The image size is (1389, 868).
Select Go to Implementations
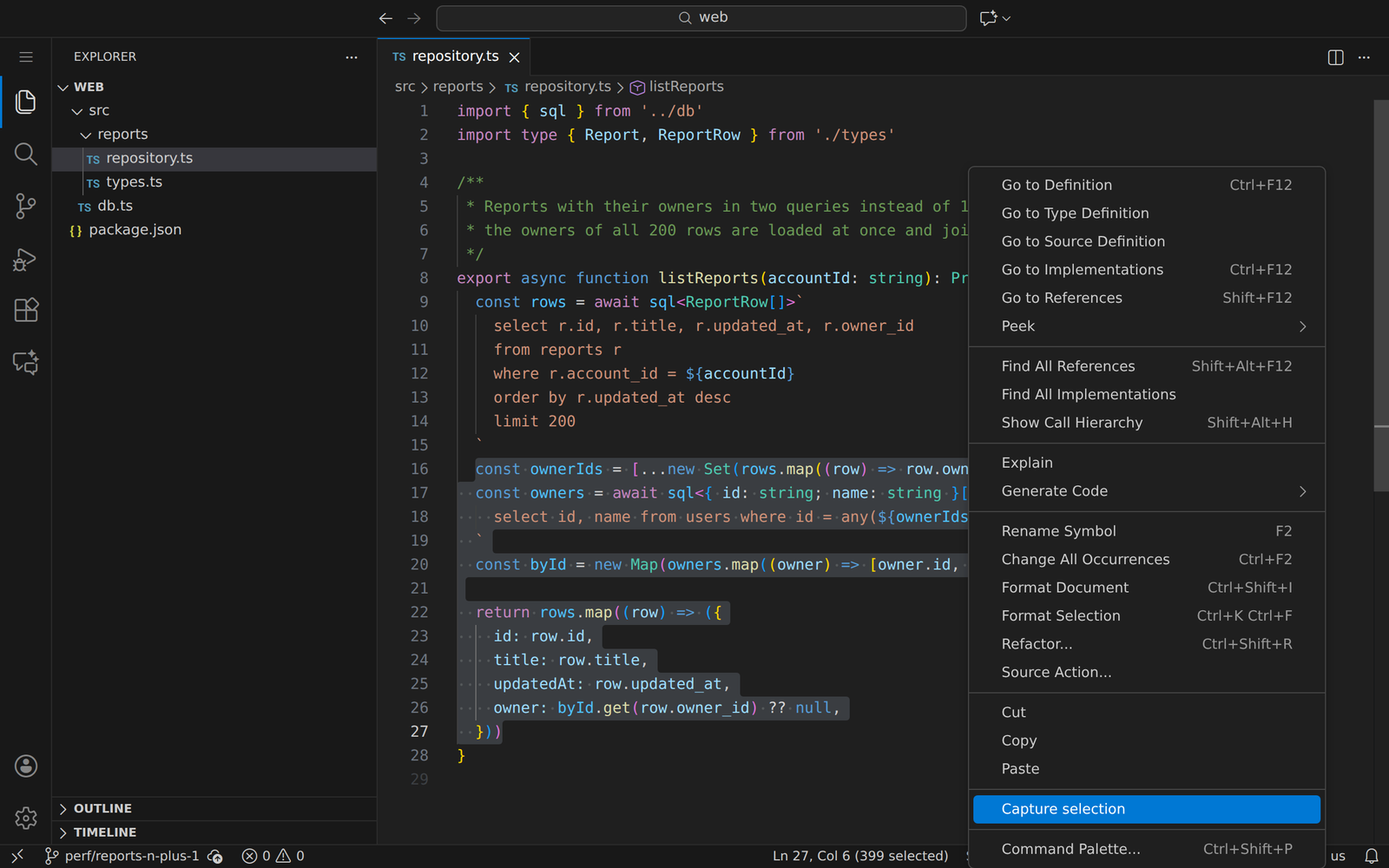1147,270
